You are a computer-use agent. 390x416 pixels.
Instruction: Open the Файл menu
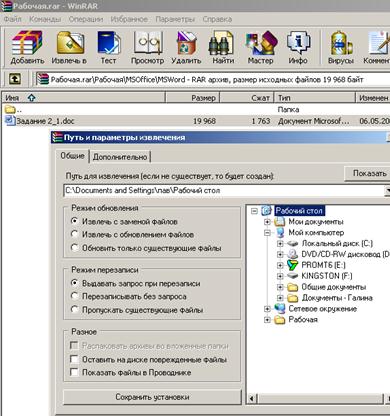(13, 19)
